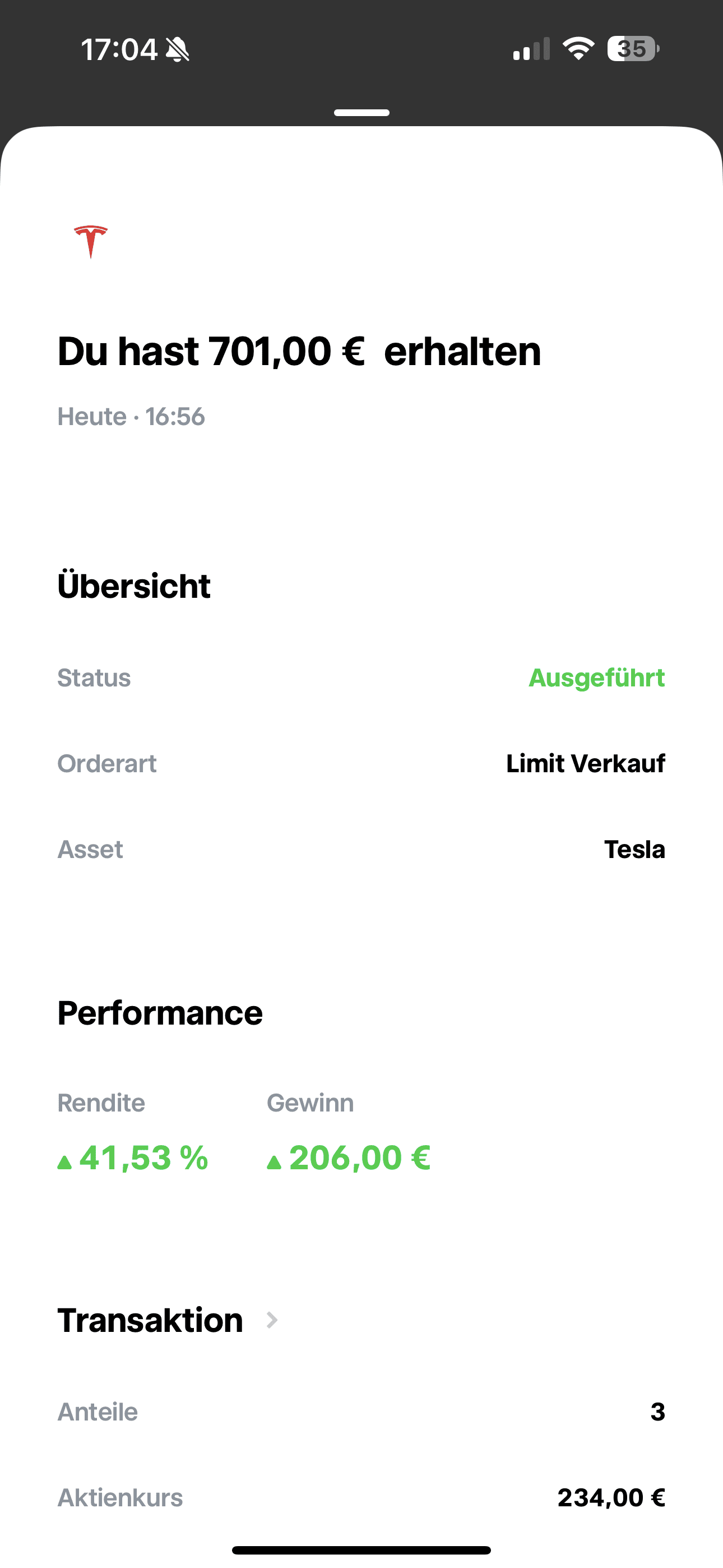Tap the Heute · 16:56 timestamp
Image resolution: width=723 pixels, height=1568 pixels.
(131, 417)
